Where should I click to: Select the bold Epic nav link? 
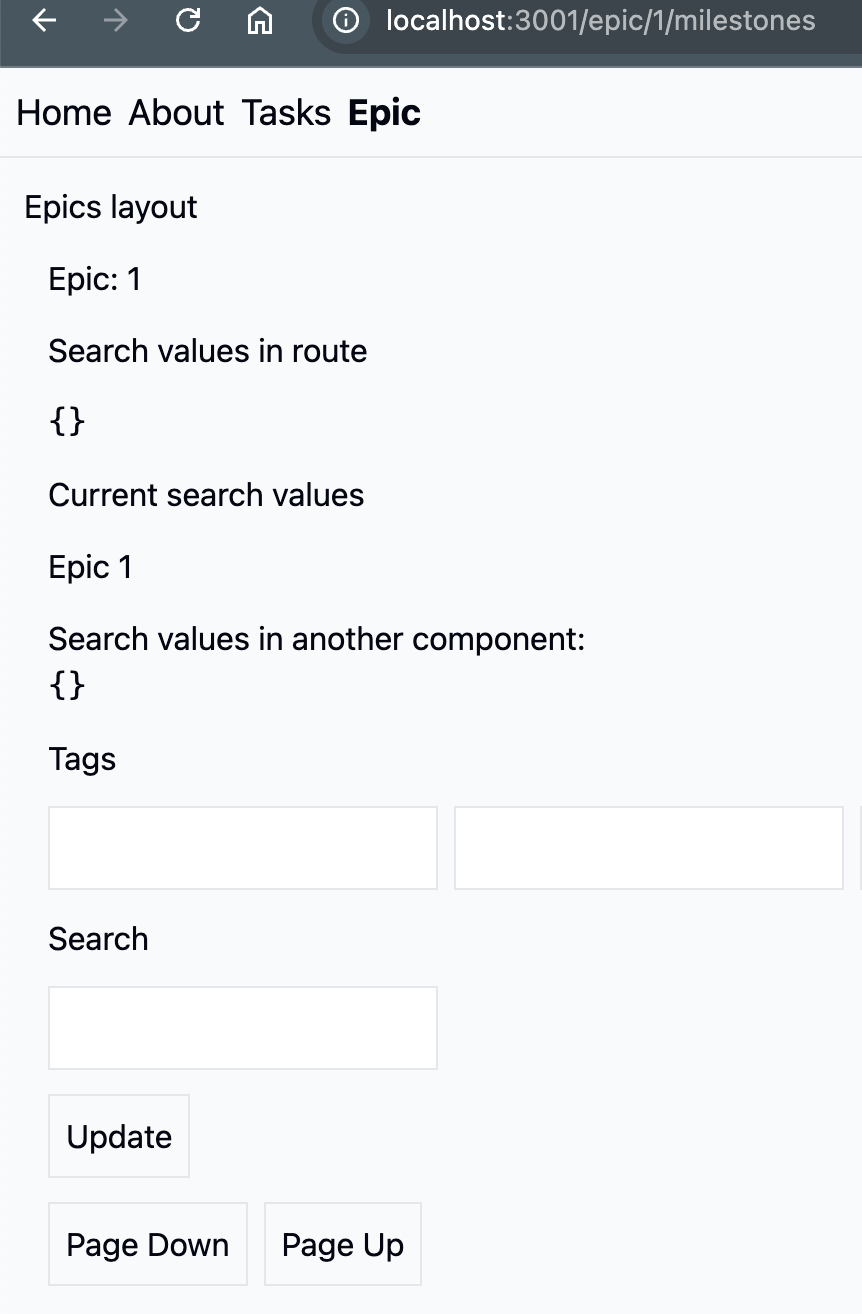384,113
